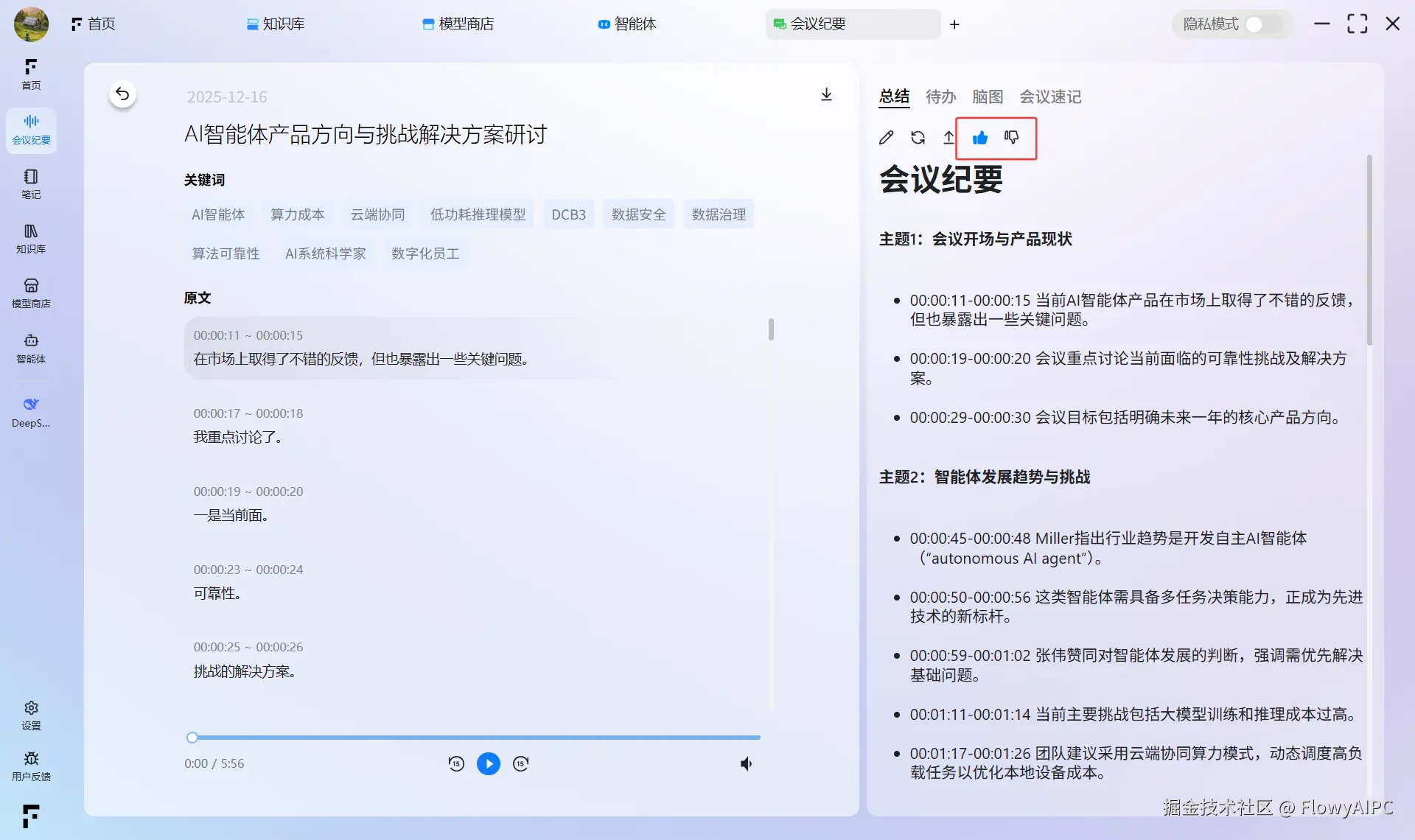Download the meeting transcript
This screenshot has width=1415, height=840.
coord(826,94)
